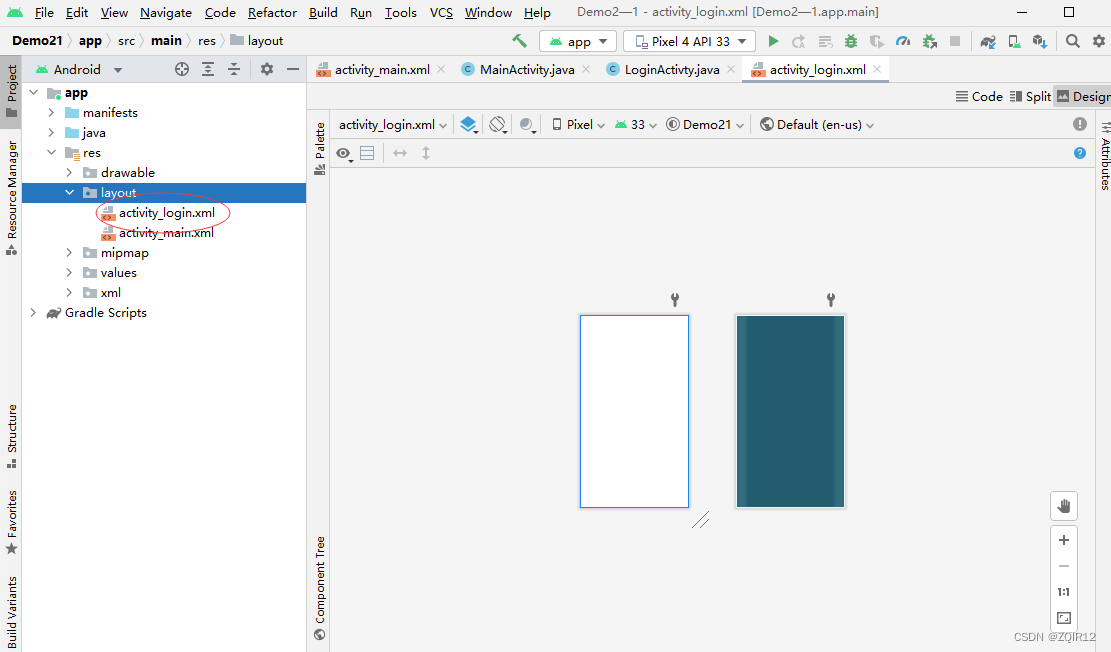
Task: Open the Attributes side panel
Action: click(1105, 156)
